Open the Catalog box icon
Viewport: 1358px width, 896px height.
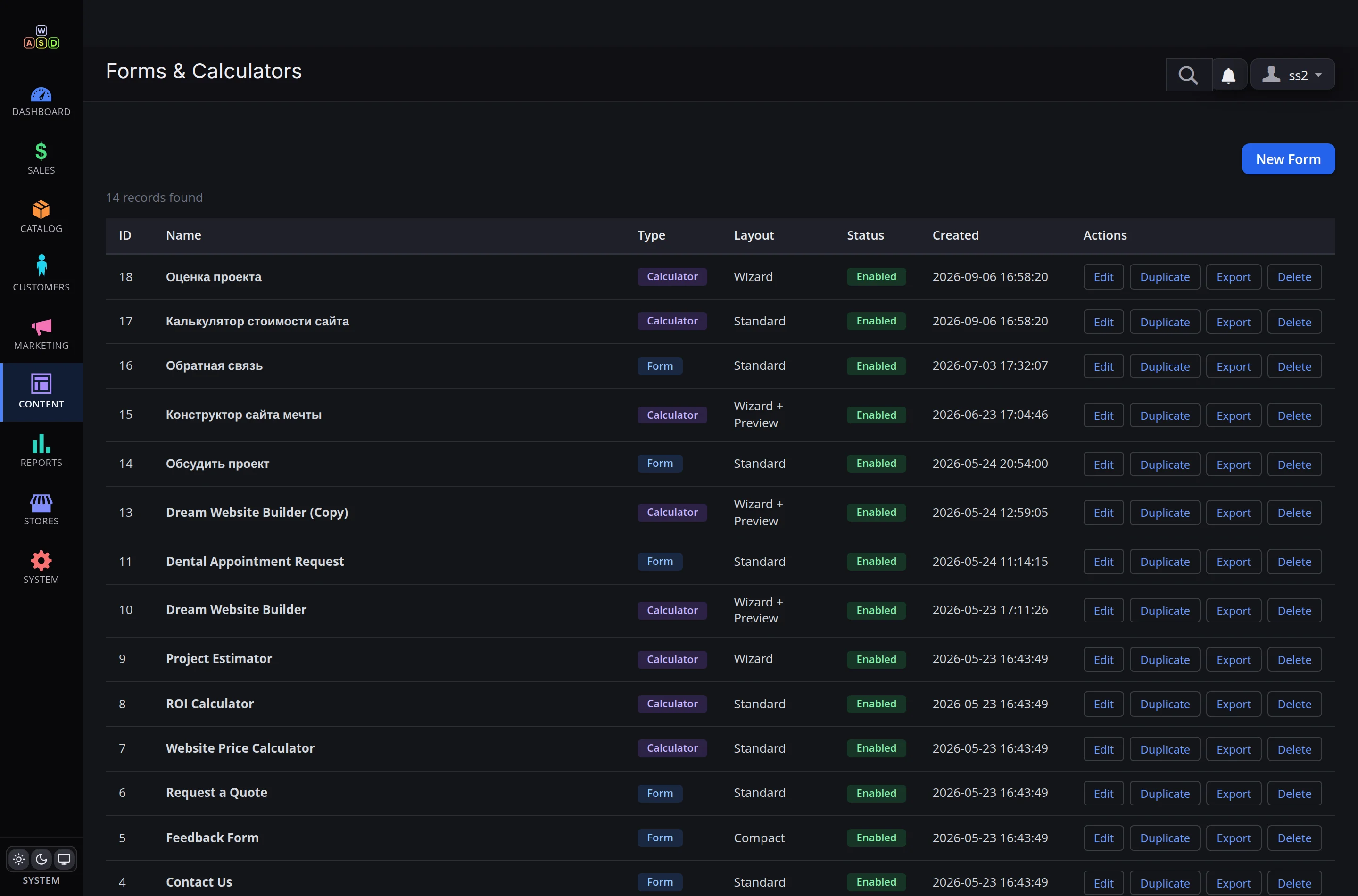(41, 210)
